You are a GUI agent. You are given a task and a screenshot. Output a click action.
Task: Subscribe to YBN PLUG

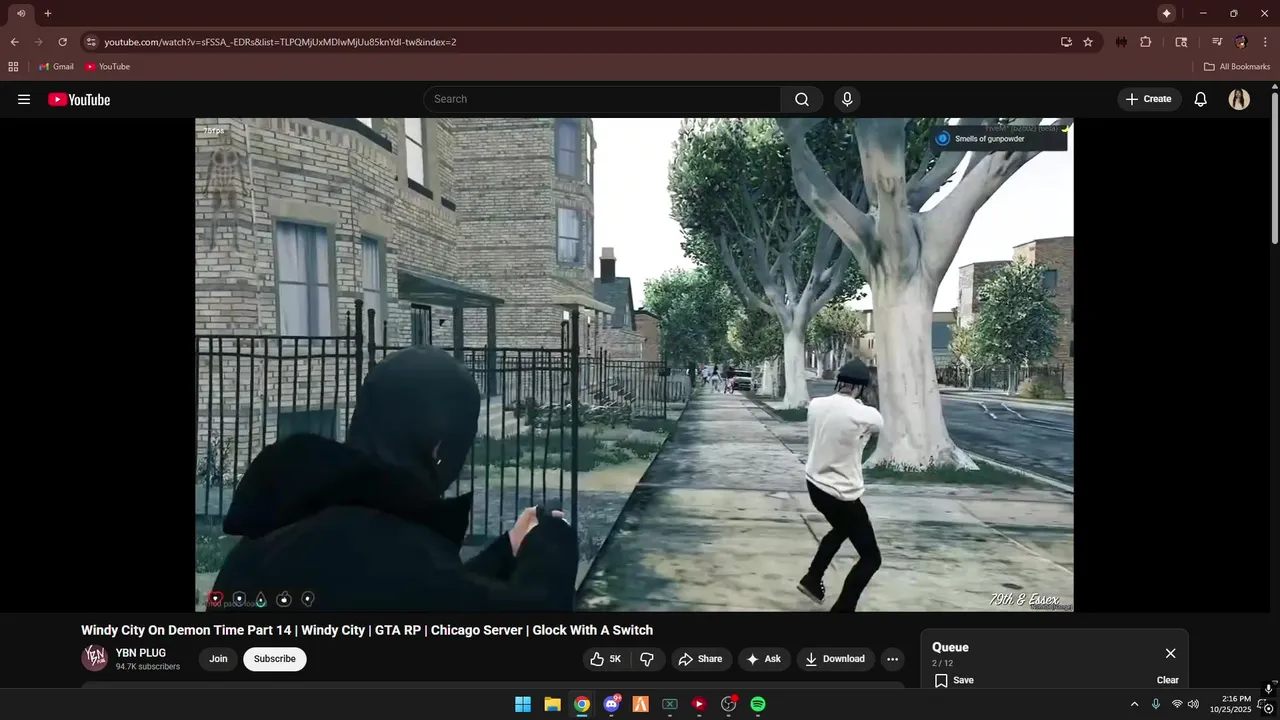tap(274, 659)
